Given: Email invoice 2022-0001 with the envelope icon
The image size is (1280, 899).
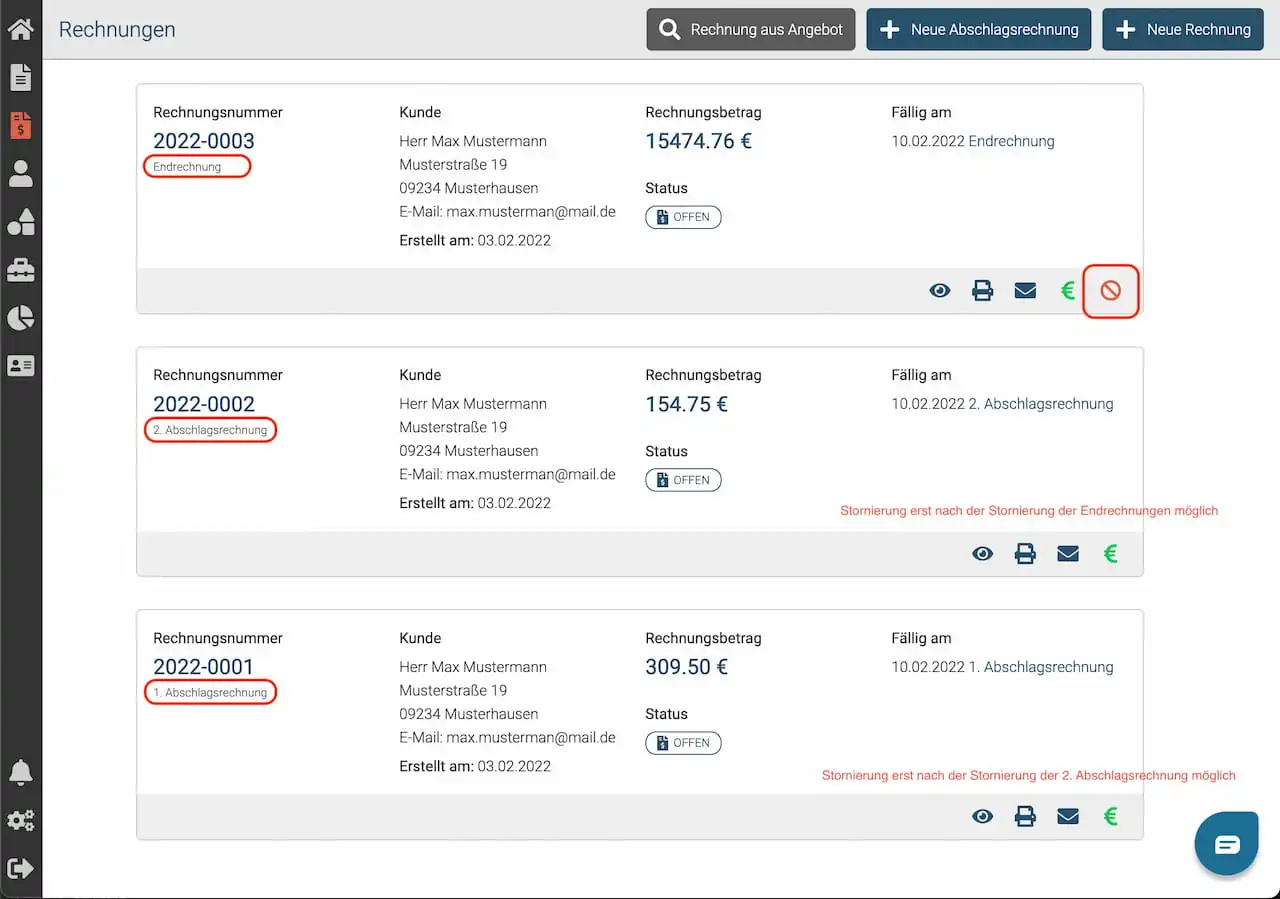Looking at the screenshot, I should (1068, 817).
